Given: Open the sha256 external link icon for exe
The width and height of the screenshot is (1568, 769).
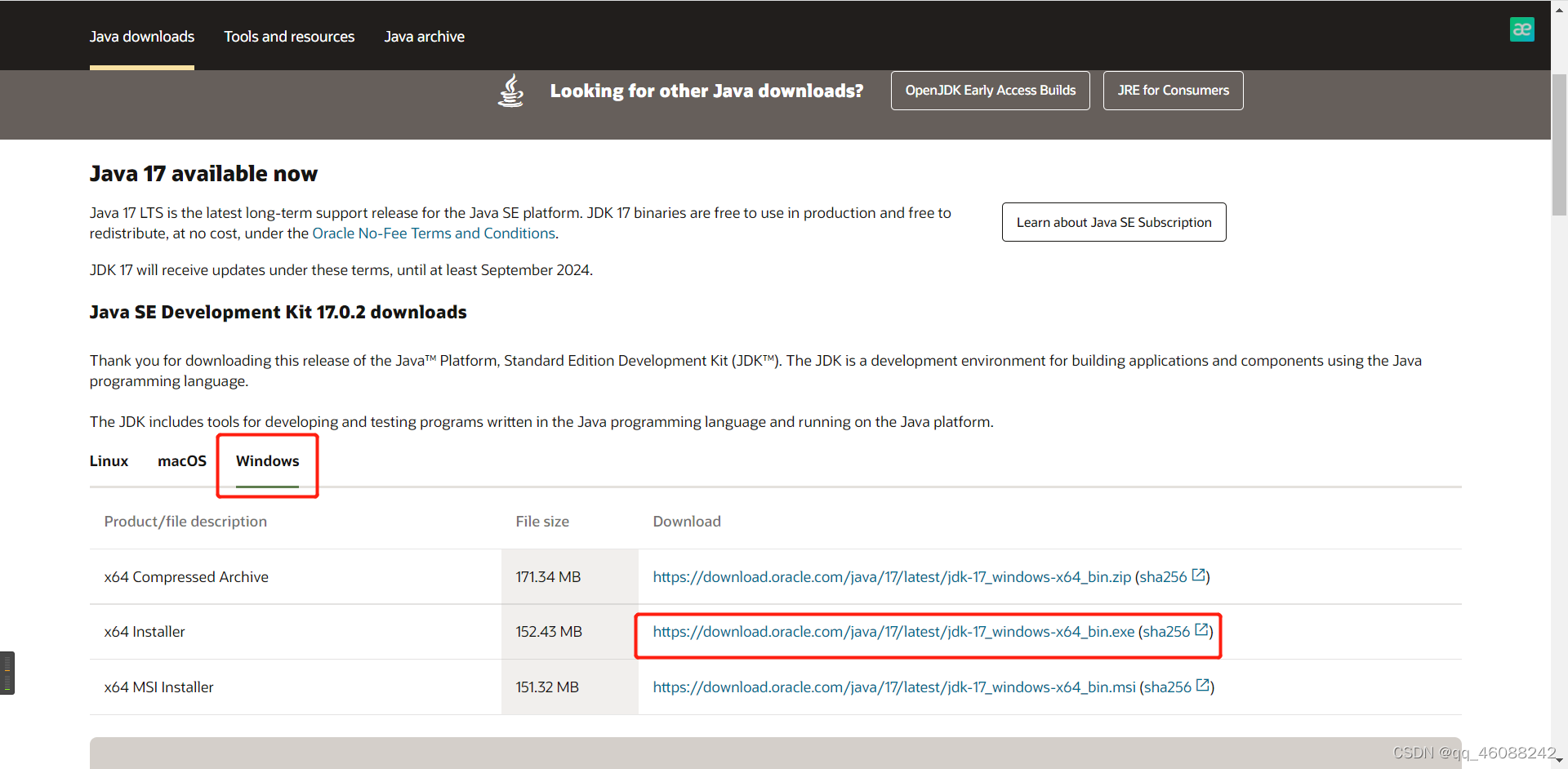Looking at the screenshot, I should (x=1202, y=630).
